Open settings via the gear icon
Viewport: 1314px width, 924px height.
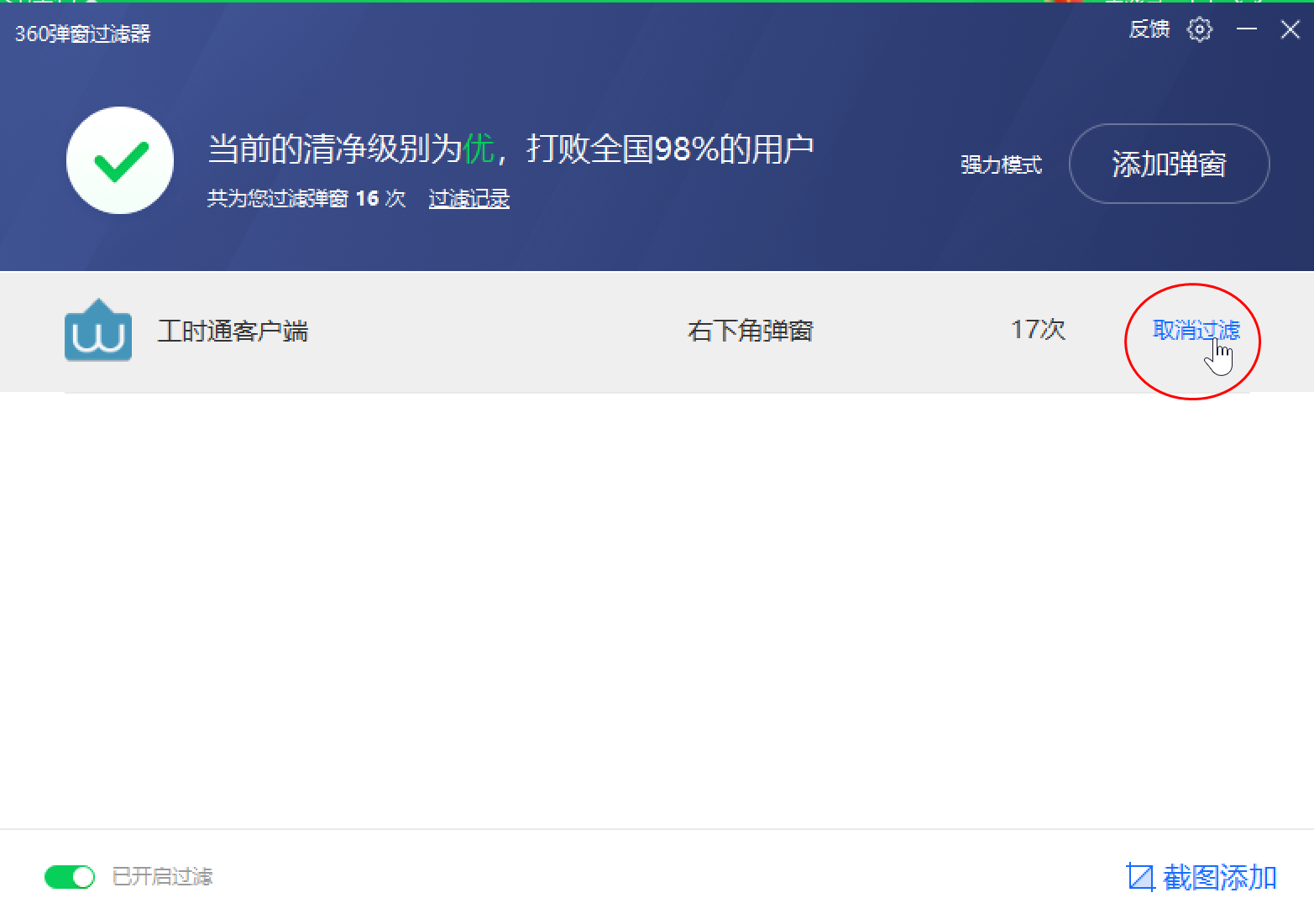click(x=1200, y=30)
